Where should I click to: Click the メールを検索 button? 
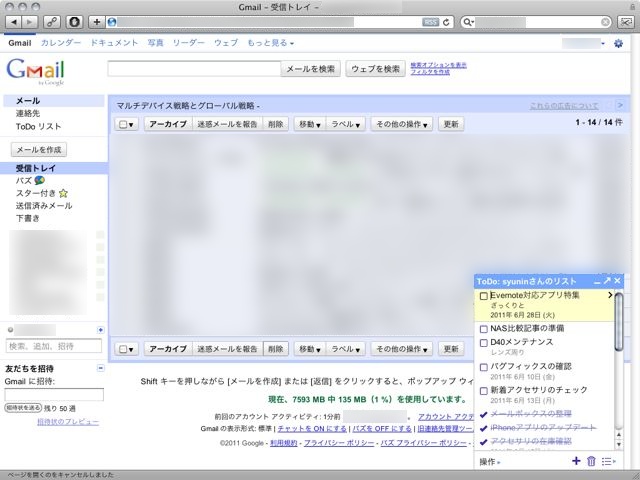pyautogui.click(x=311, y=69)
